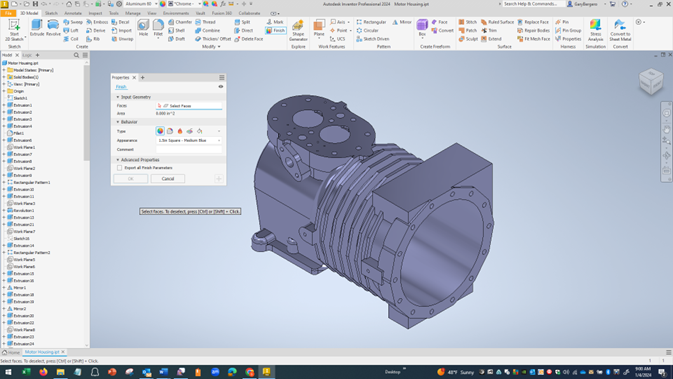Open Windows Start menu

pyautogui.click(x=8, y=372)
